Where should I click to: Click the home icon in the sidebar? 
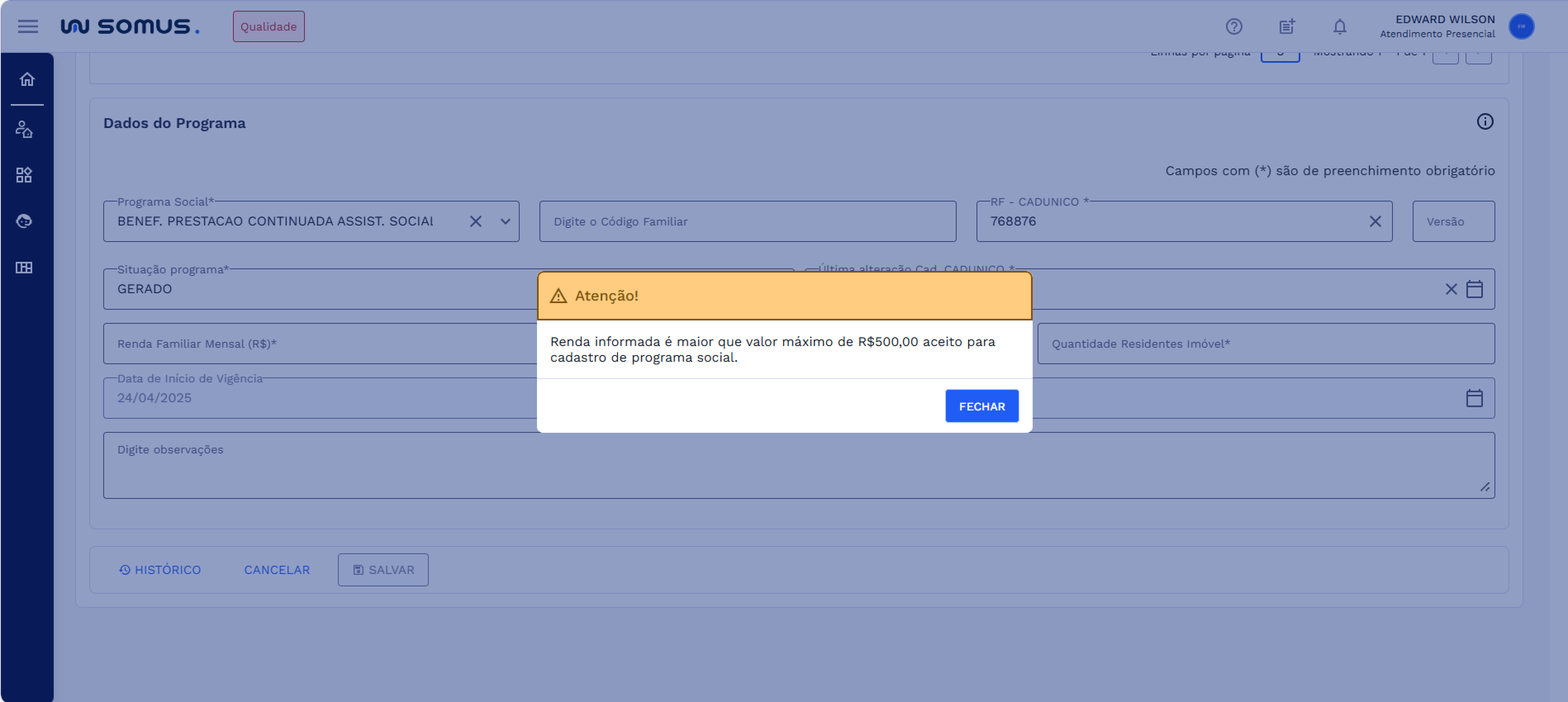click(27, 79)
